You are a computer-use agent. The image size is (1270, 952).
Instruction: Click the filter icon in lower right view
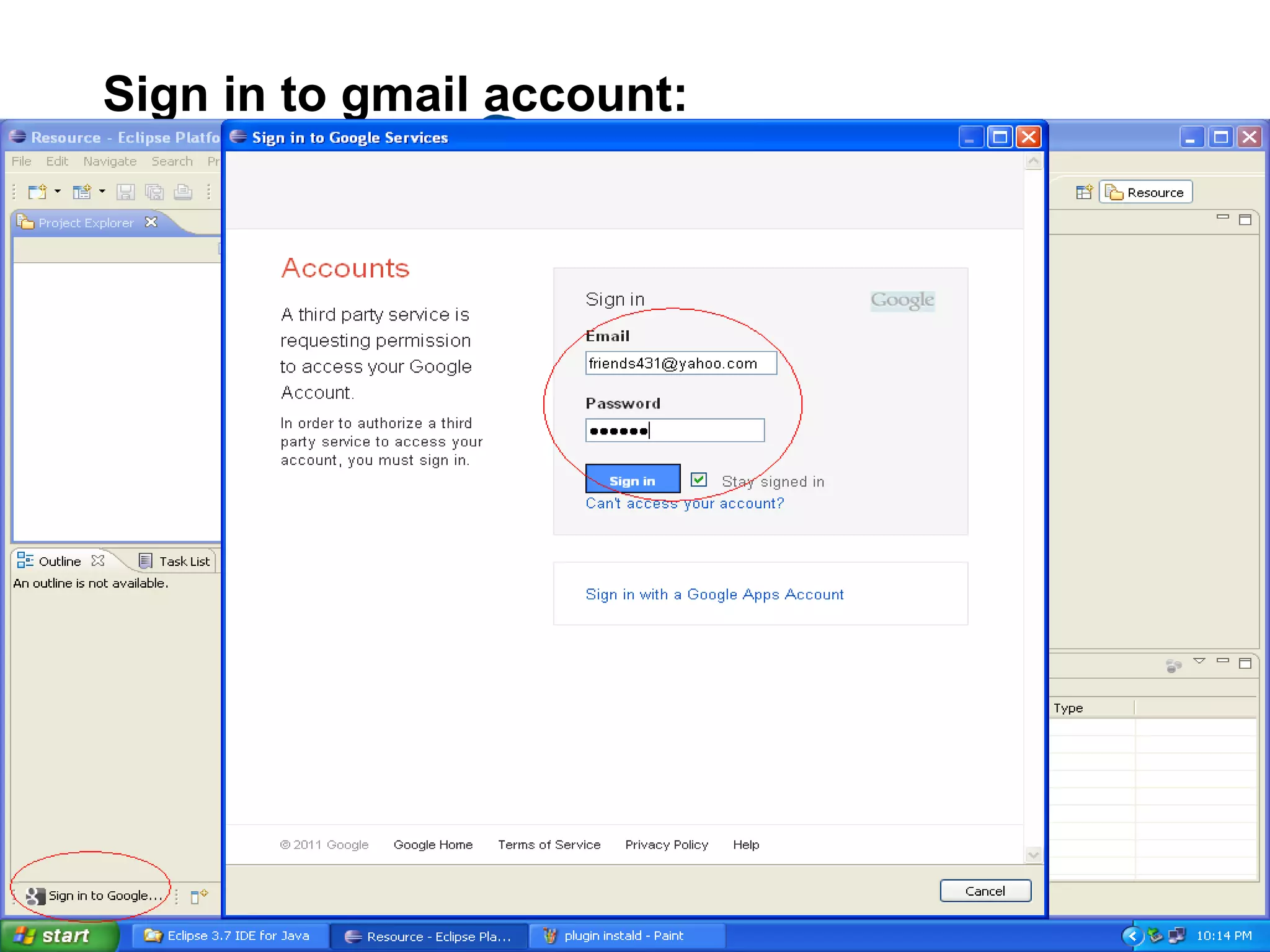(1174, 665)
